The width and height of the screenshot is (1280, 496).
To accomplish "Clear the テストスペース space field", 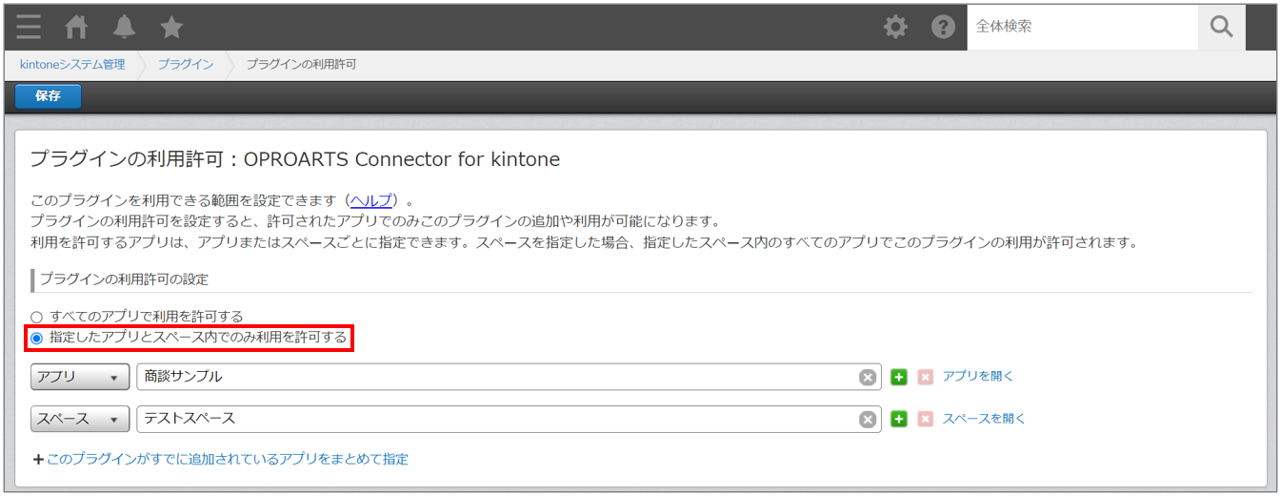I will [x=868, y=419].
